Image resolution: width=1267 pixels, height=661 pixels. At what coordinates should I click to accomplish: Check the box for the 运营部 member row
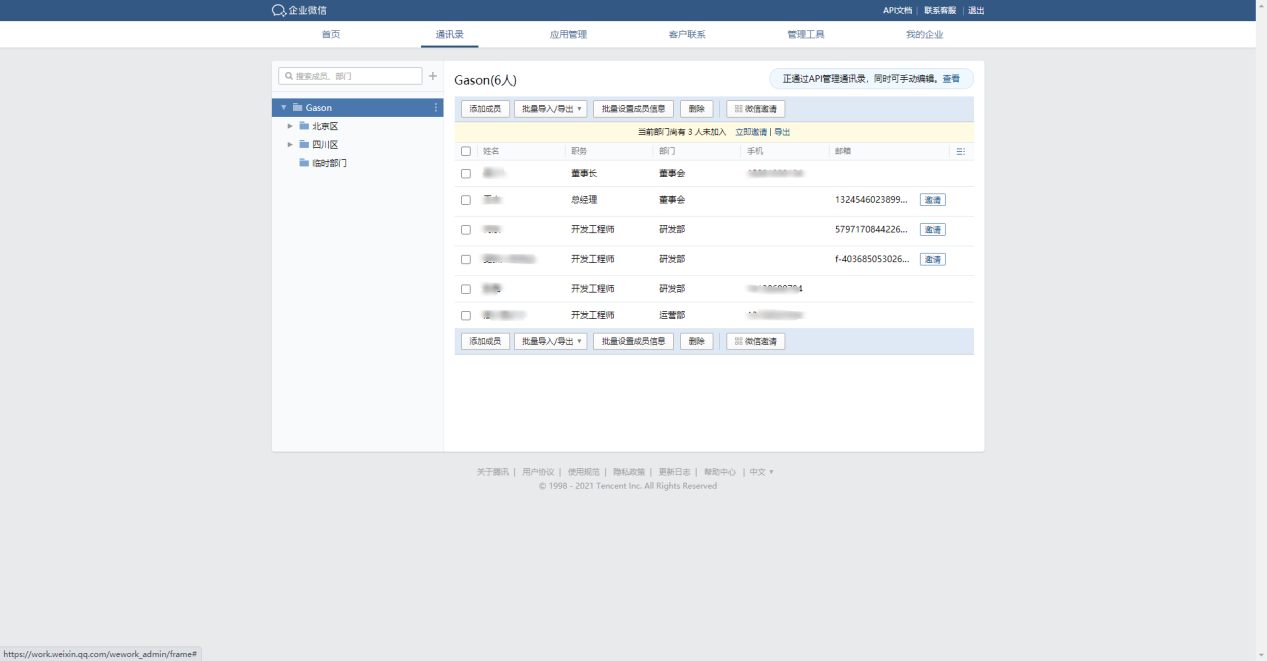pos(466,316)
